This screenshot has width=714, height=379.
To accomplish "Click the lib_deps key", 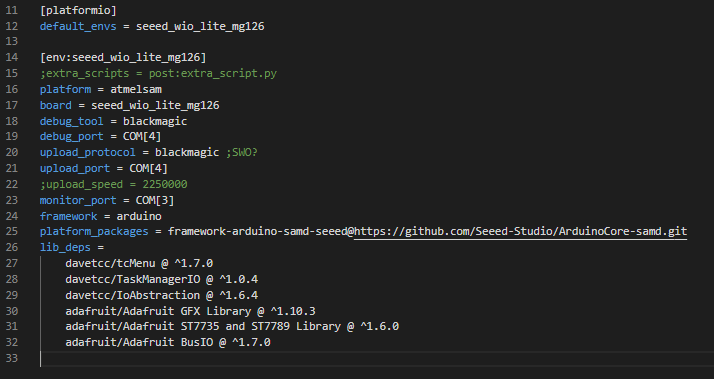I will click(65, 248).
